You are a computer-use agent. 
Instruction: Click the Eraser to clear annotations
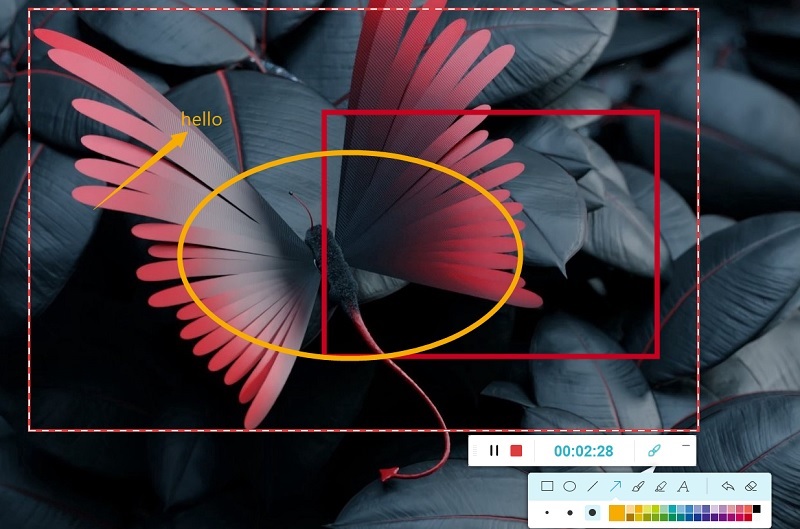pos(752,487)
